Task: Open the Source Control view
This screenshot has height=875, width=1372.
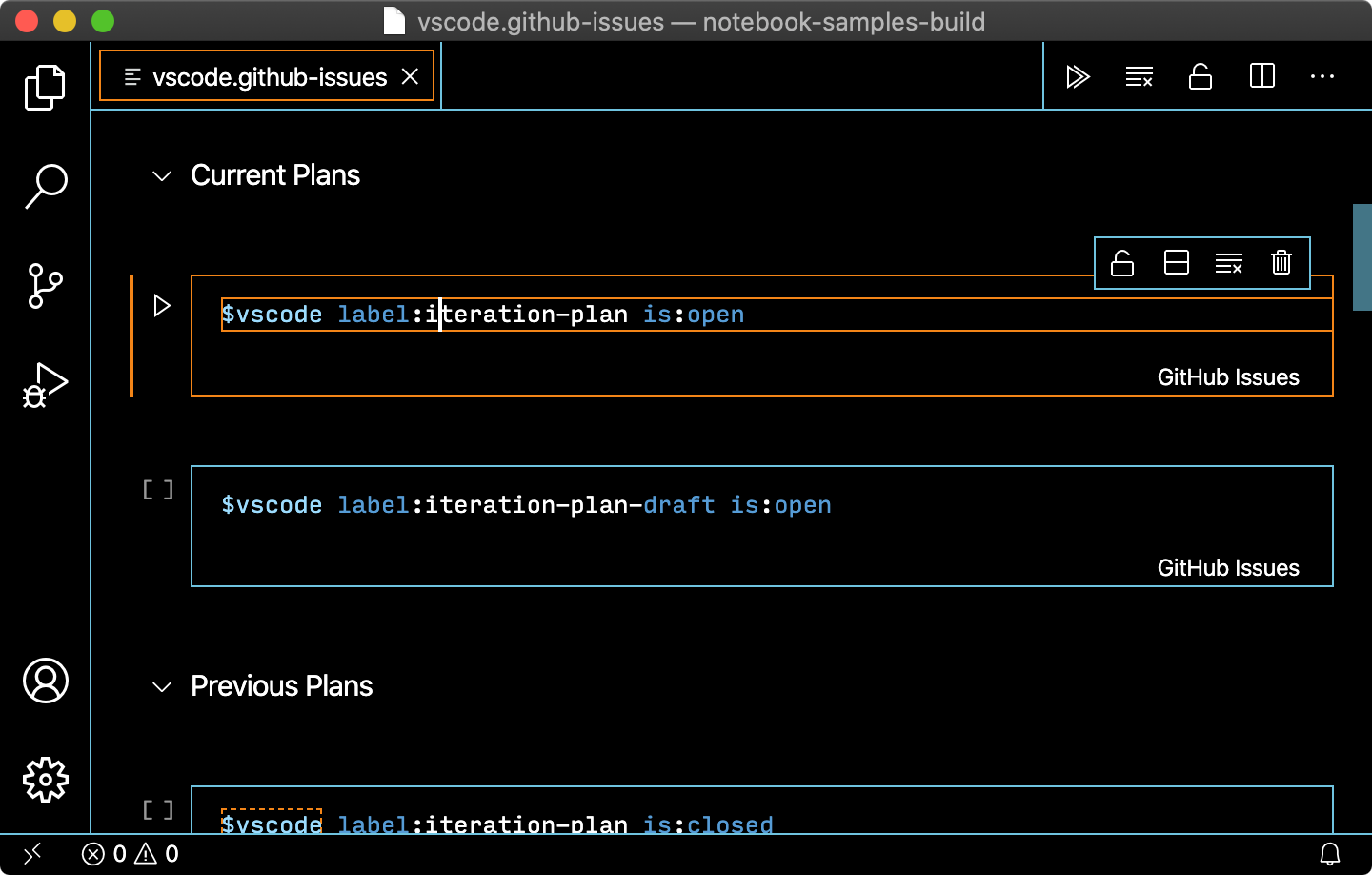Action: [x=45, y=286]
